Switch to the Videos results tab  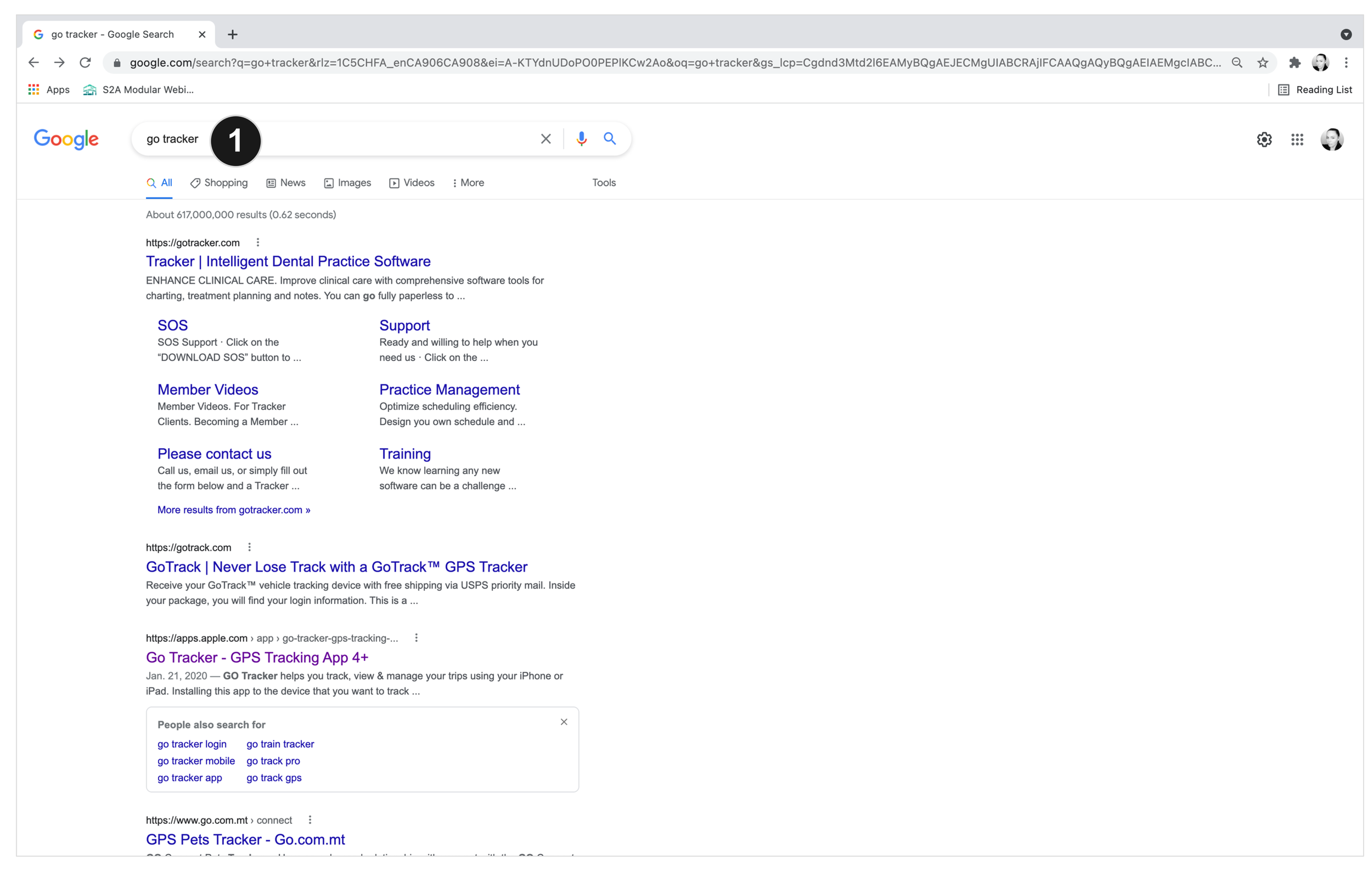click(412, 183)
